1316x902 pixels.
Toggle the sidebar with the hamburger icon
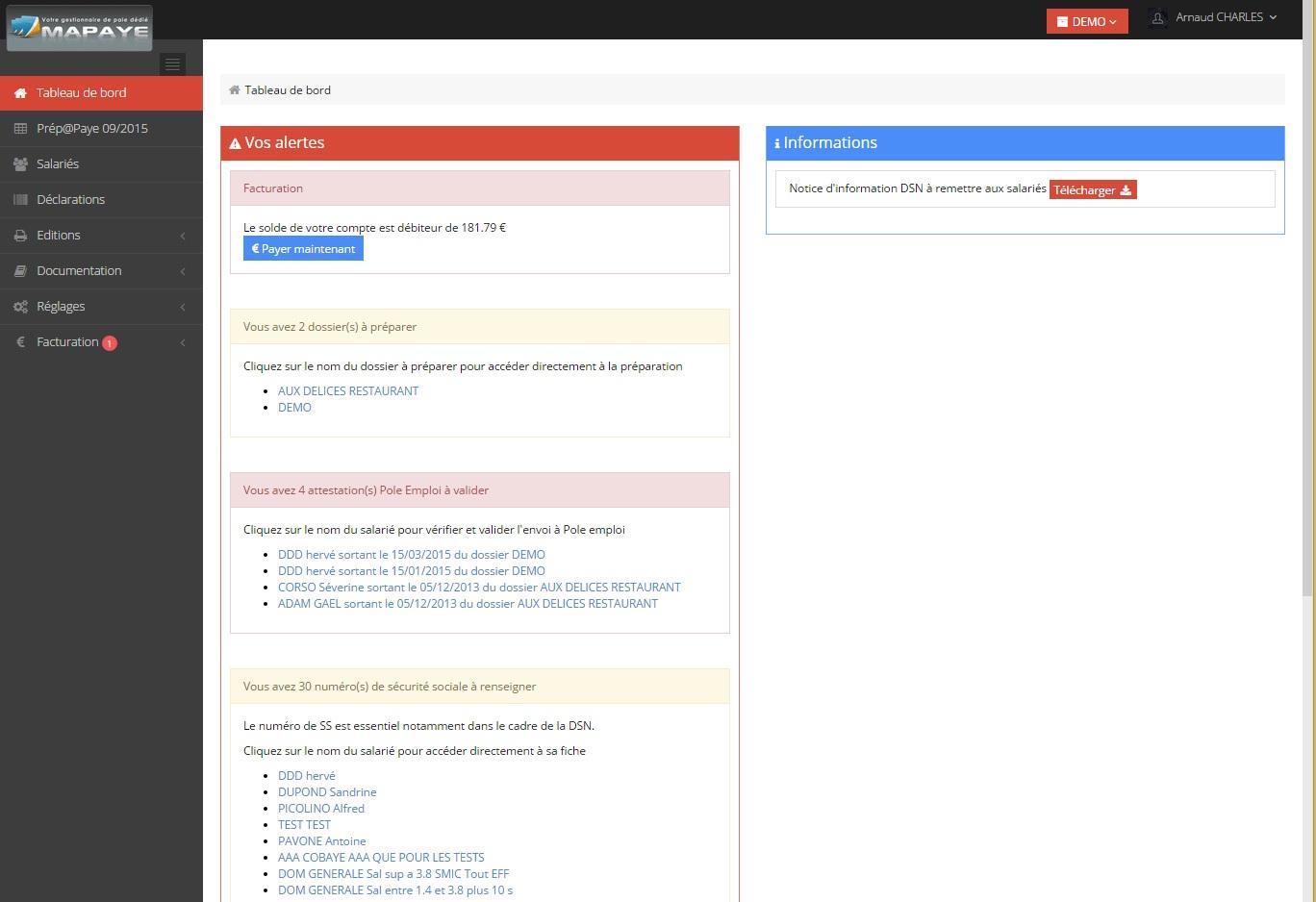pos(172,63)
